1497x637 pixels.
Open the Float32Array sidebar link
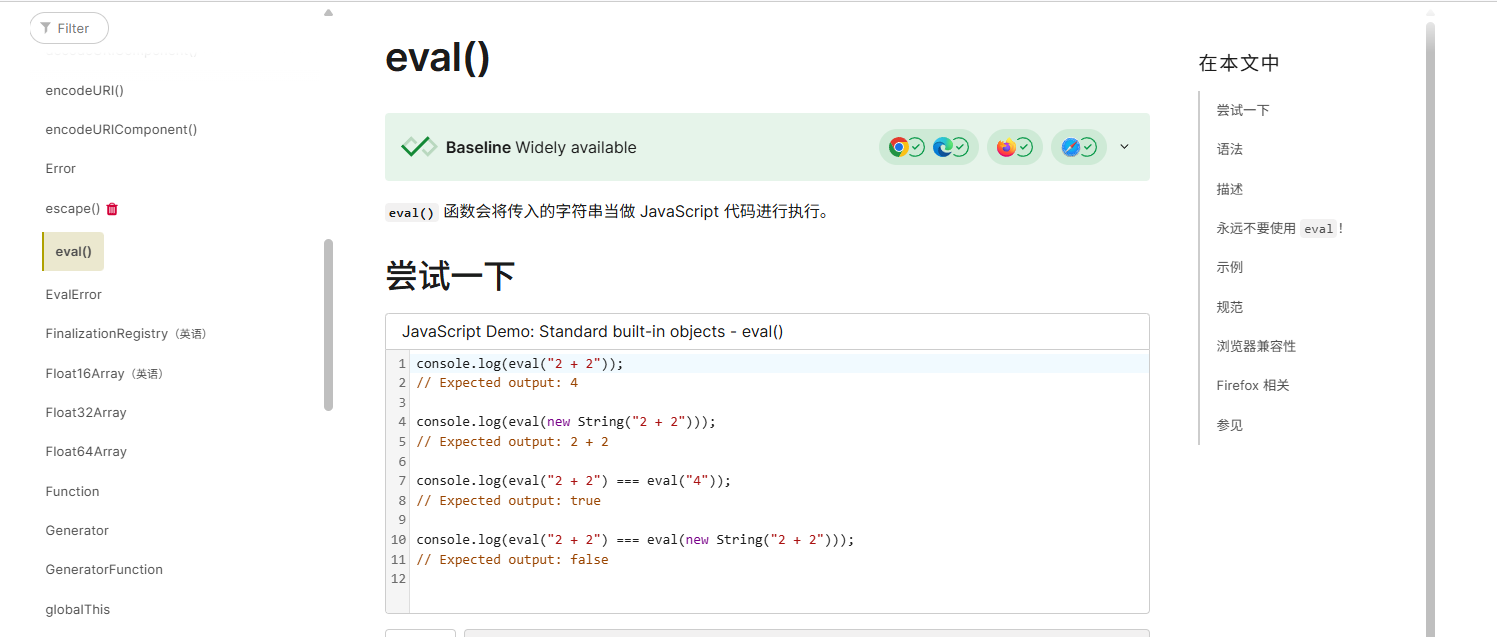click(x=86, y=412)
